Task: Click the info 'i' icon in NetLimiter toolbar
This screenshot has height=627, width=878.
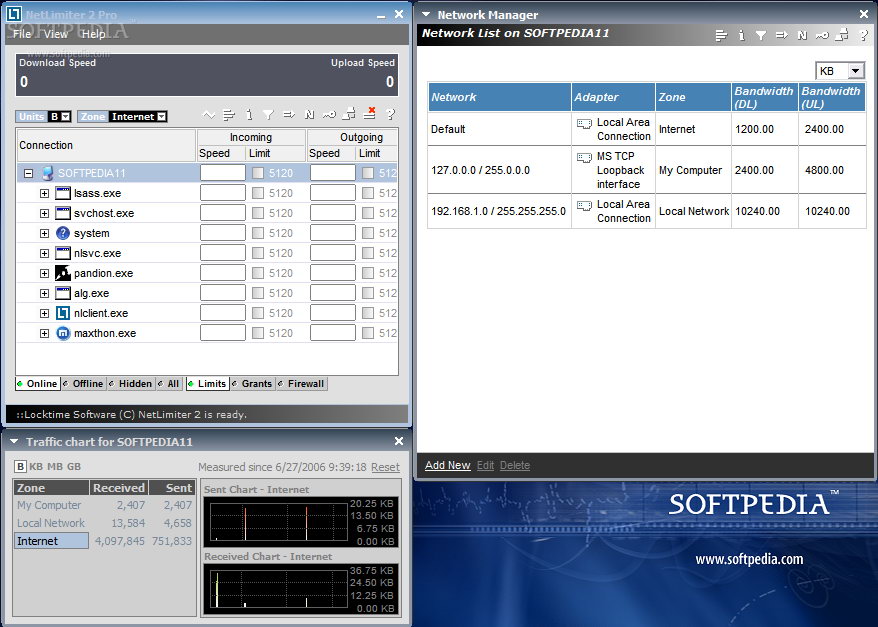Action: tap(249, 115)
